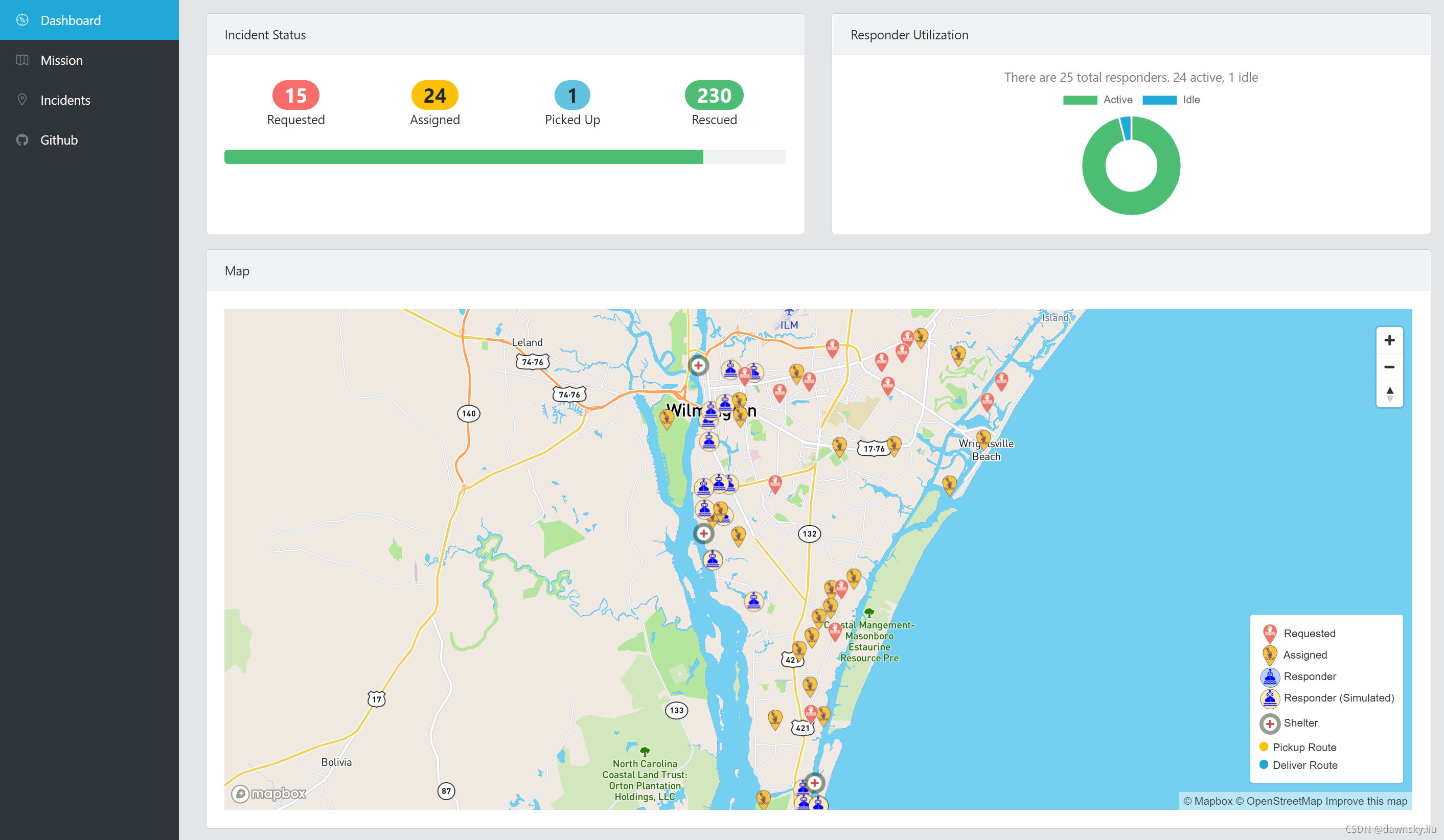
Task: Click the Responder Utilization panel header
Action: coord(1131,35)
